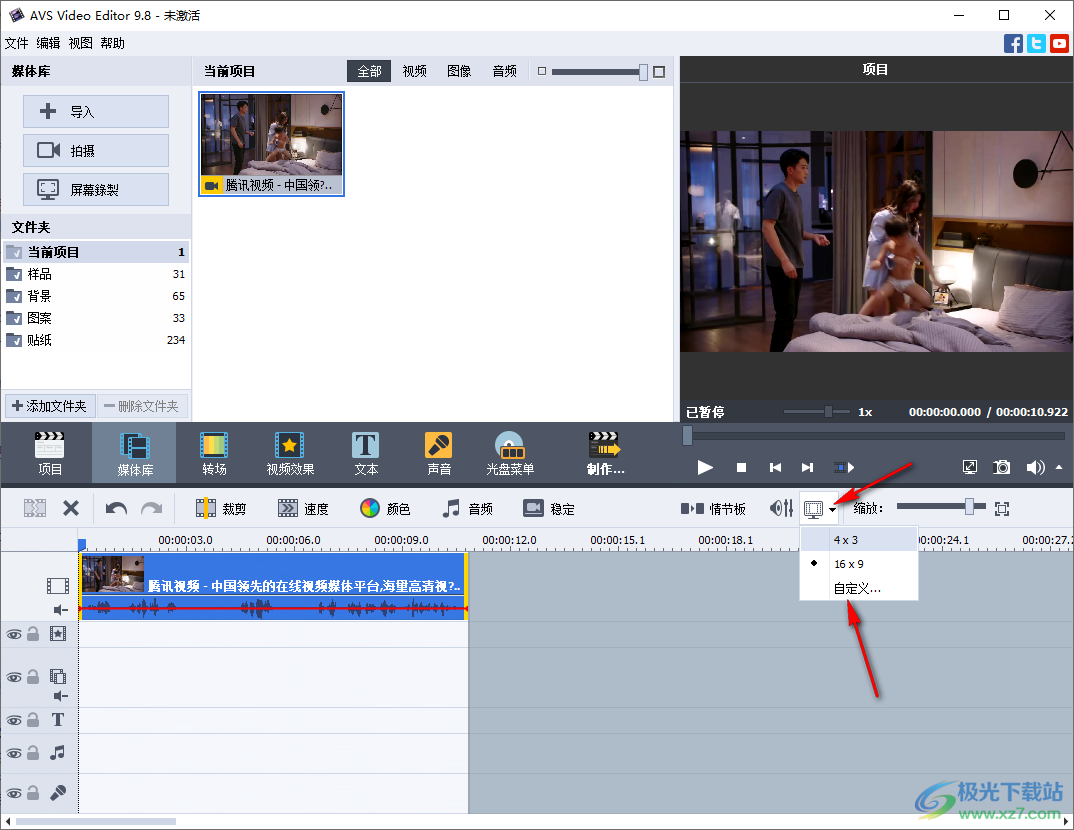Take a snapshot with the camera icon

1001,467
